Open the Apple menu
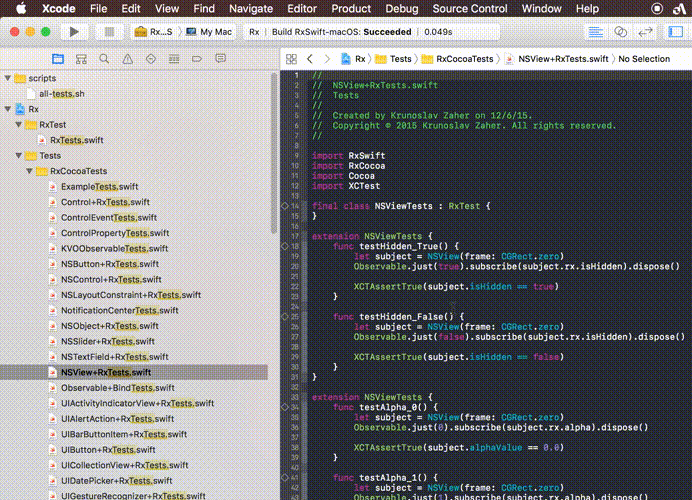 [x=21, y=8]
